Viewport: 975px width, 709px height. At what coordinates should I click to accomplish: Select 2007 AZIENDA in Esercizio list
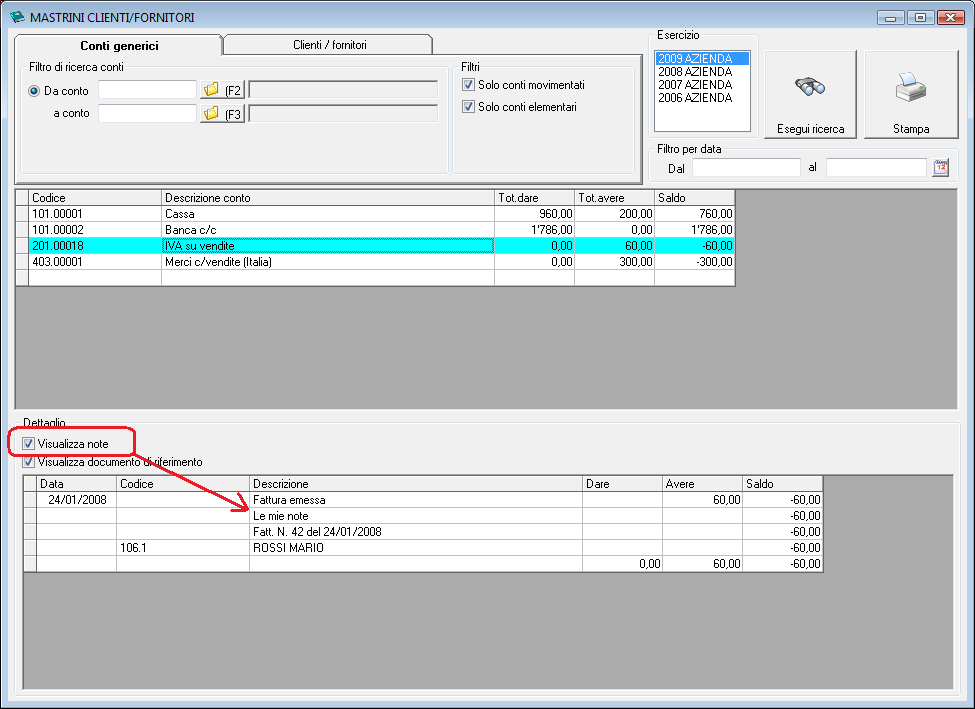tap(702, 85)
